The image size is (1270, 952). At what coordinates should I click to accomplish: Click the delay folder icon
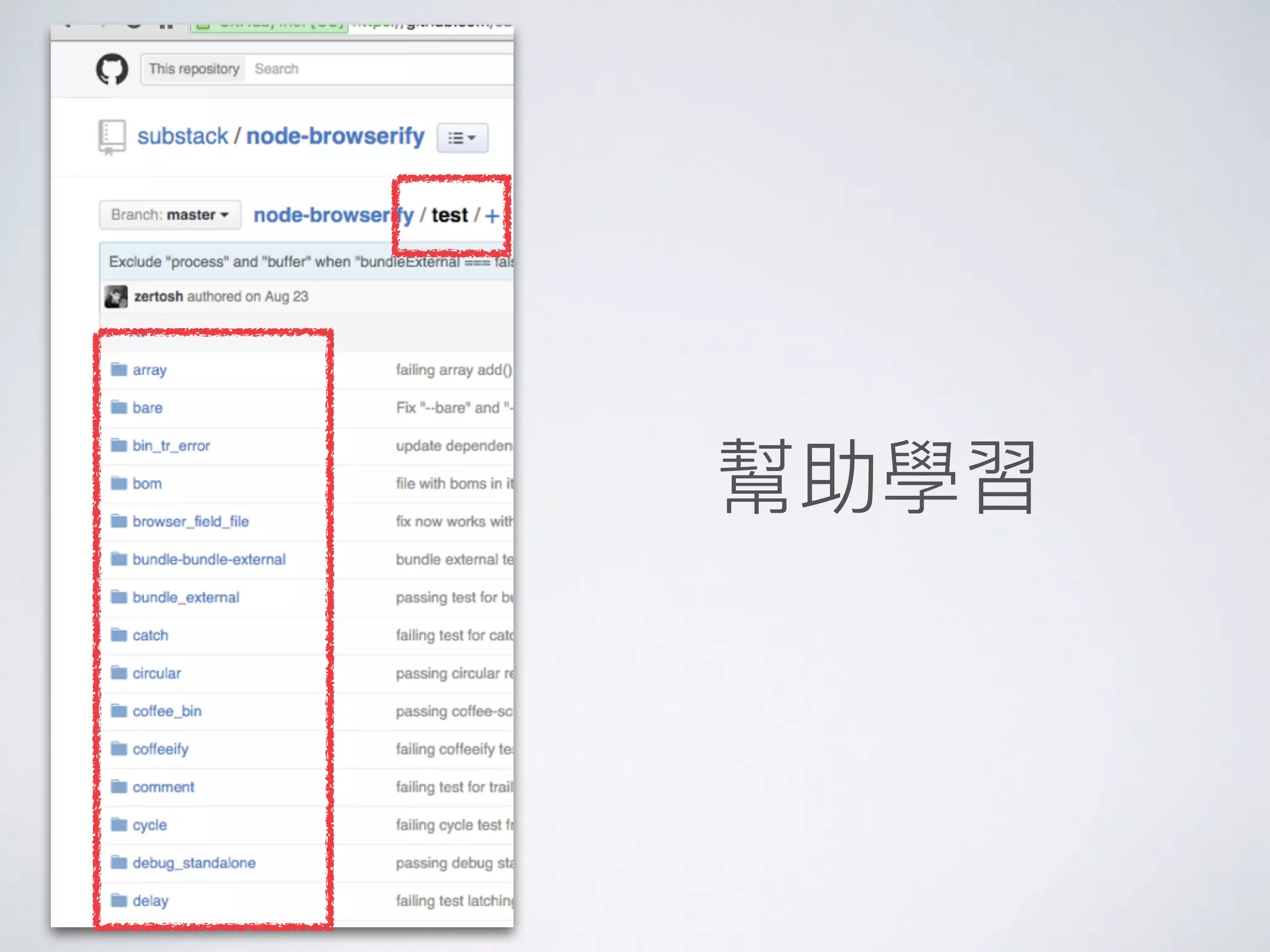[118, 901]
